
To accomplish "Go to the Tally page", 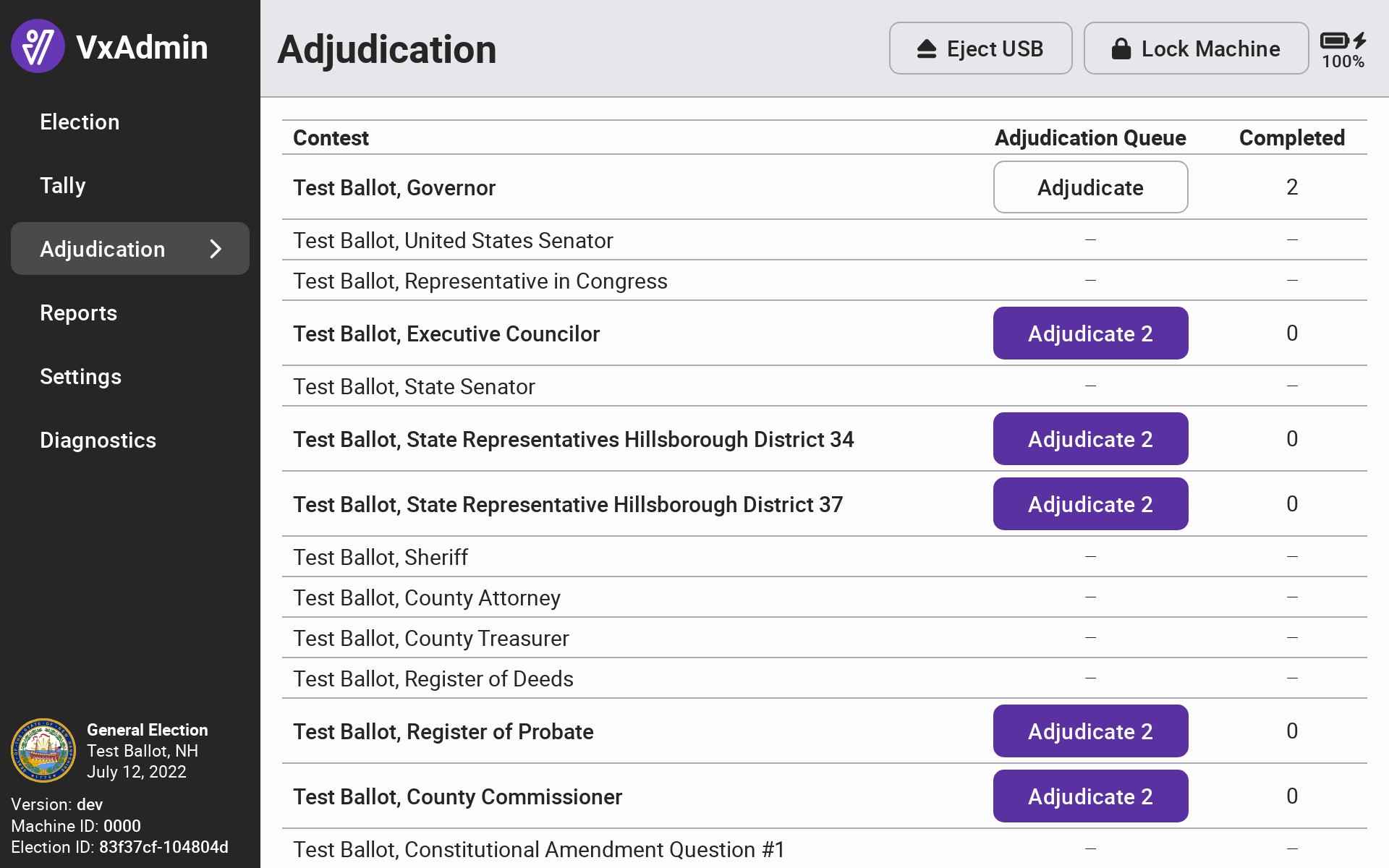I will point(63,185).
